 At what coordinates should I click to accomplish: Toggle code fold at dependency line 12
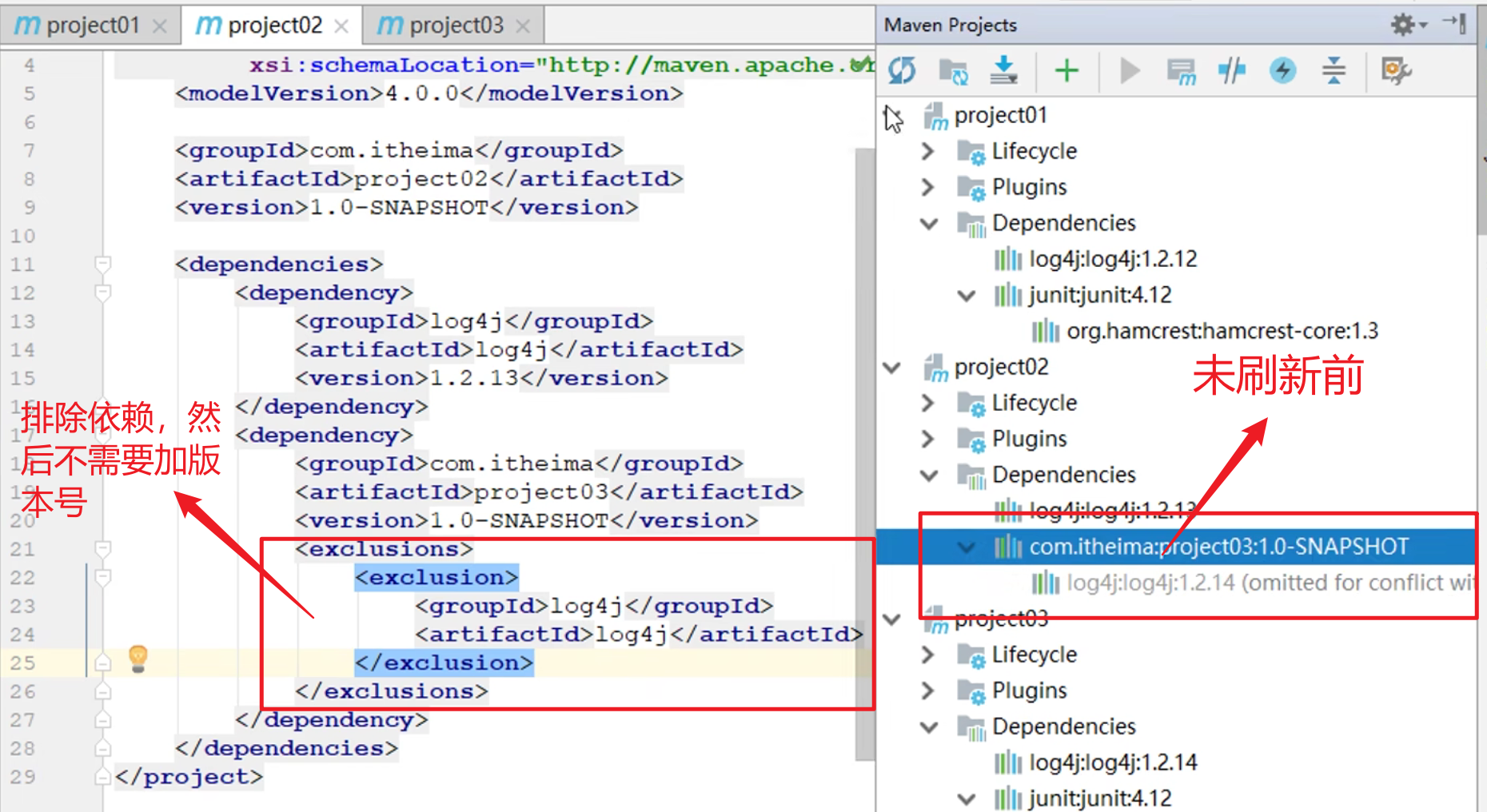tap(102, 293)
